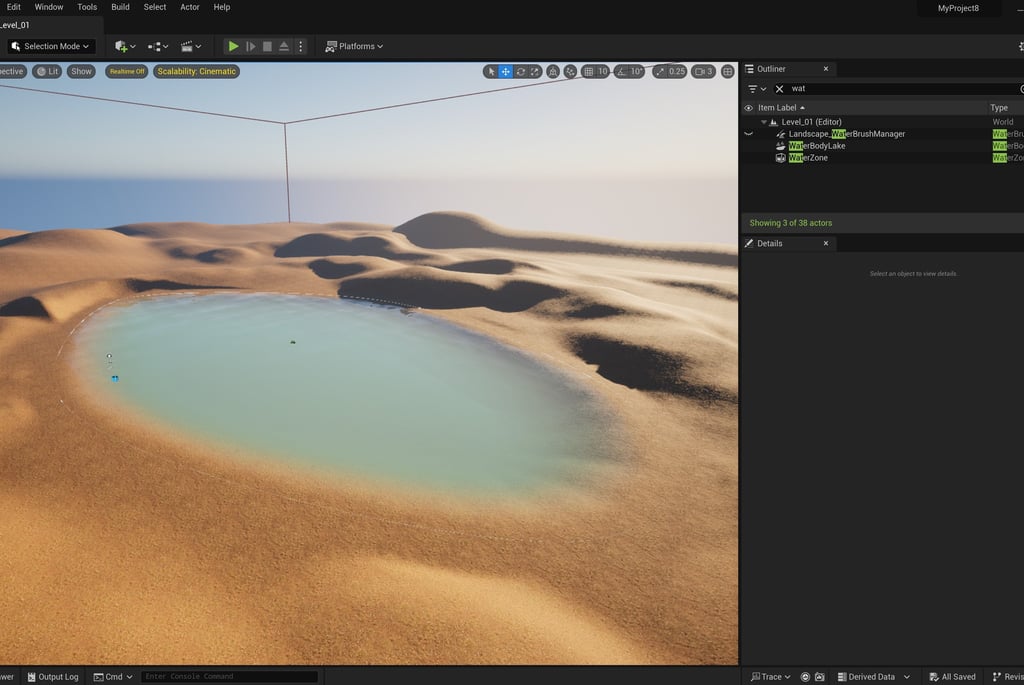The height and width of the screenshot is (685, 1024).
Task: Click the console command input field
Action: 229,677
